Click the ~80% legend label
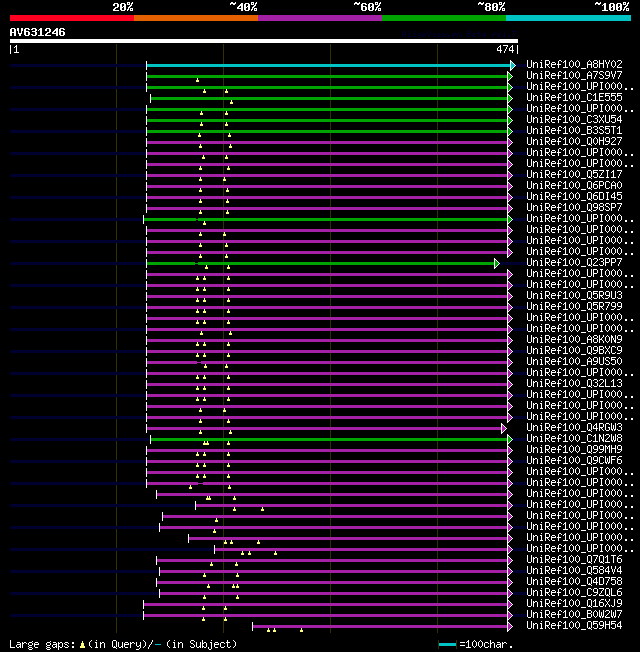 click(491, 7)
